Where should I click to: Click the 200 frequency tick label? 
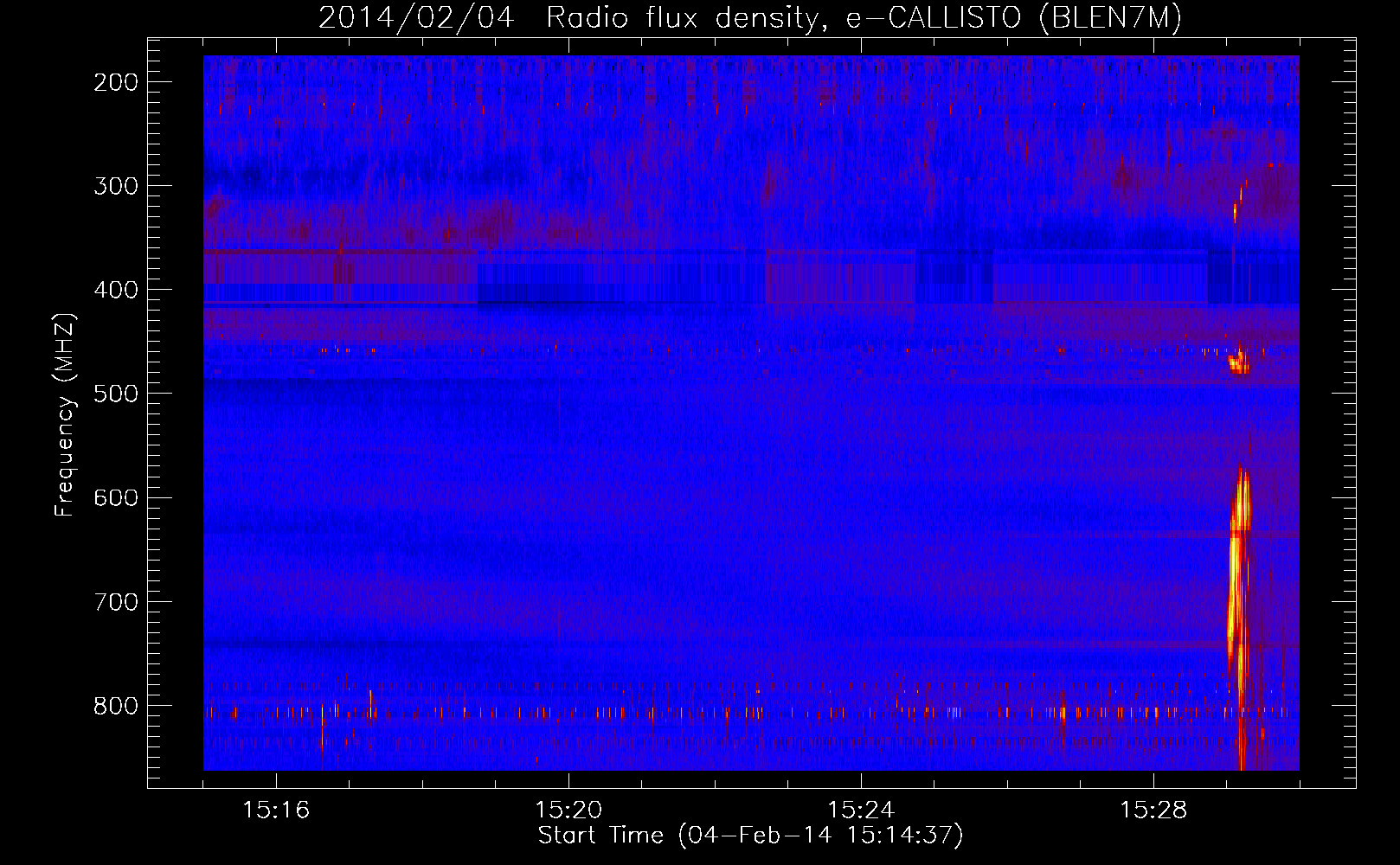115,82
